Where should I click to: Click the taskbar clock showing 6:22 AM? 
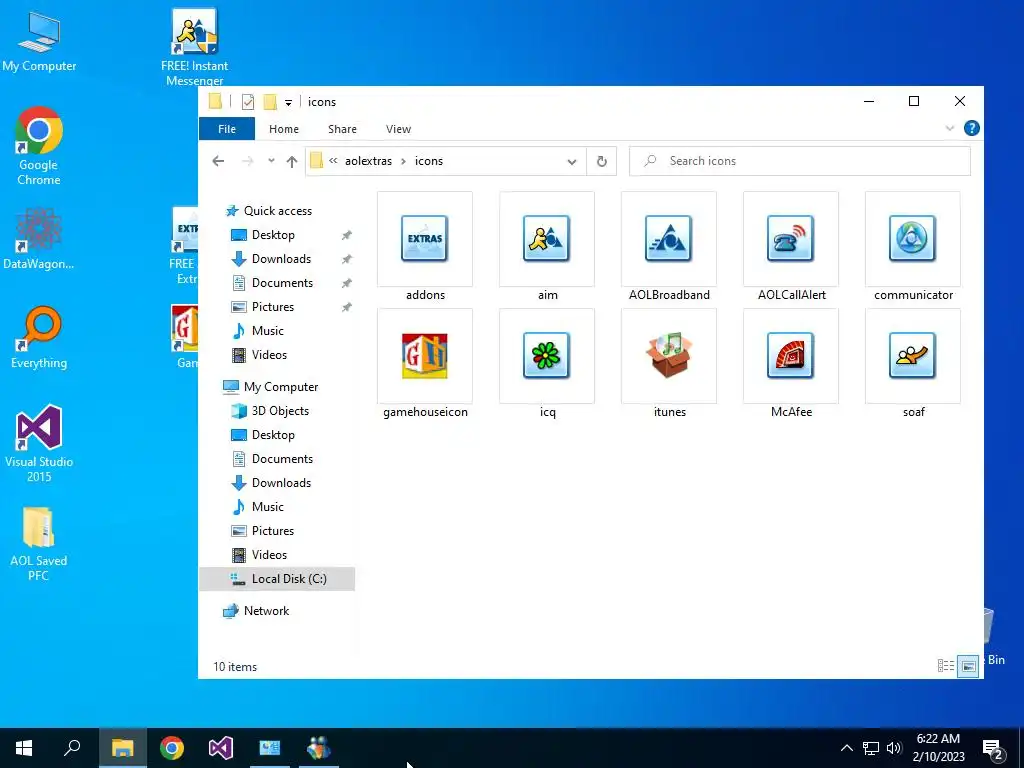(938, 748)
